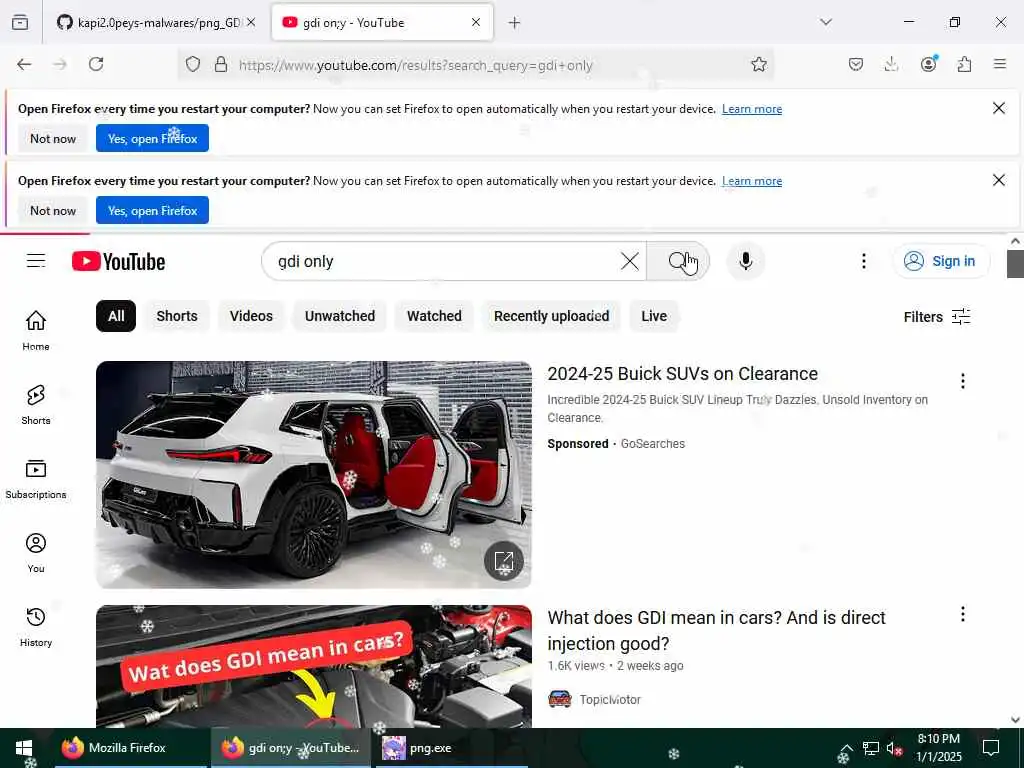Open Learn more link in first notification
Image resolution: width=1024 pixels, height=768 pixels.
click(752, 109)
